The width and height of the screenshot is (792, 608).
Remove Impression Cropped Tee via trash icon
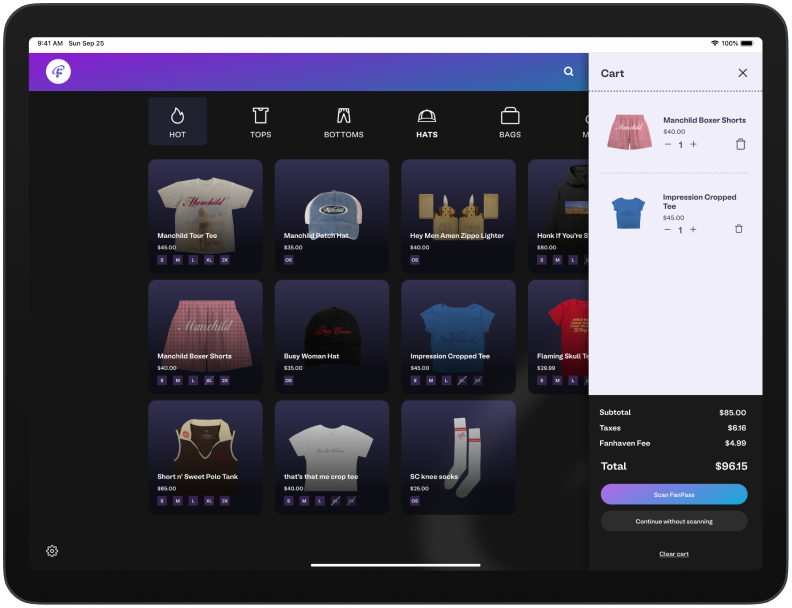pos(739,229)
